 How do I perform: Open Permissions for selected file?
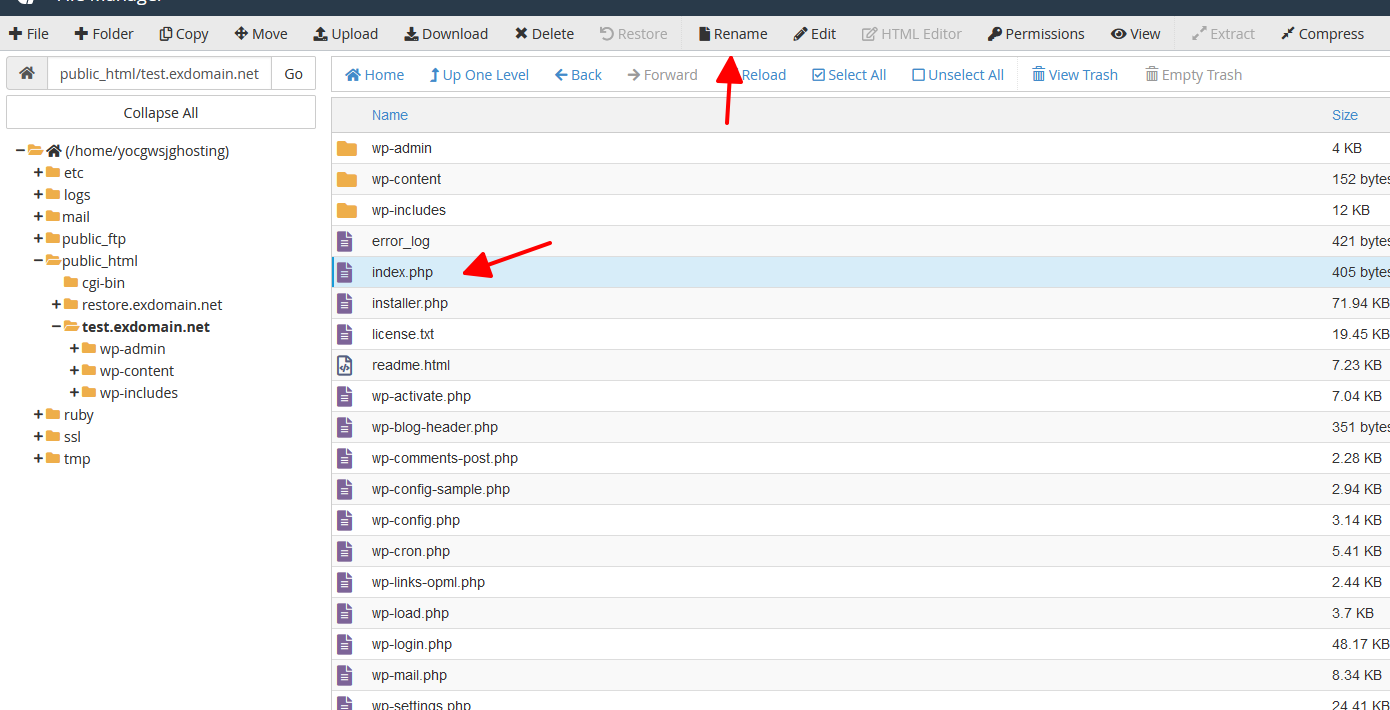click(1036, 34)
